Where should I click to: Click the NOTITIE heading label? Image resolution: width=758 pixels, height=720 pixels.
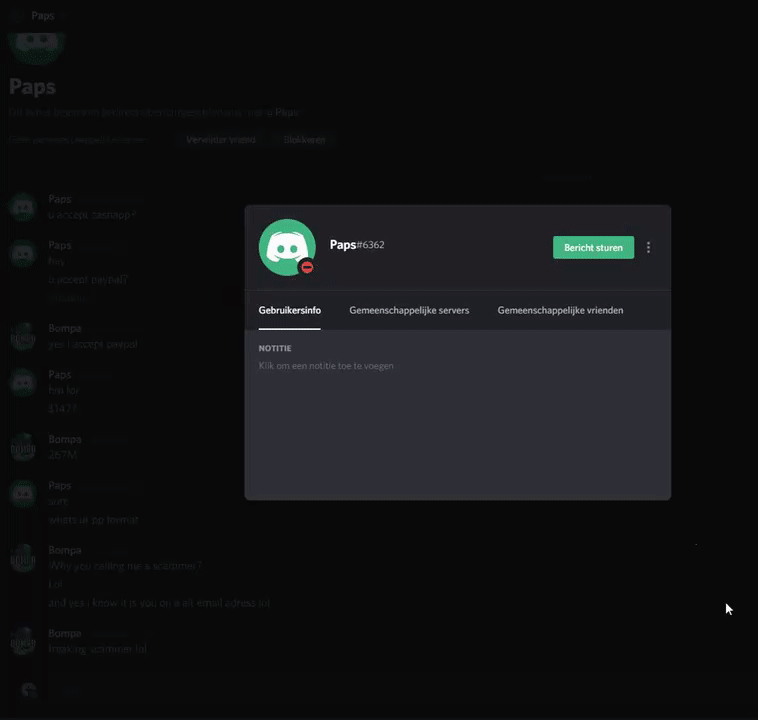tap(275, 348)
